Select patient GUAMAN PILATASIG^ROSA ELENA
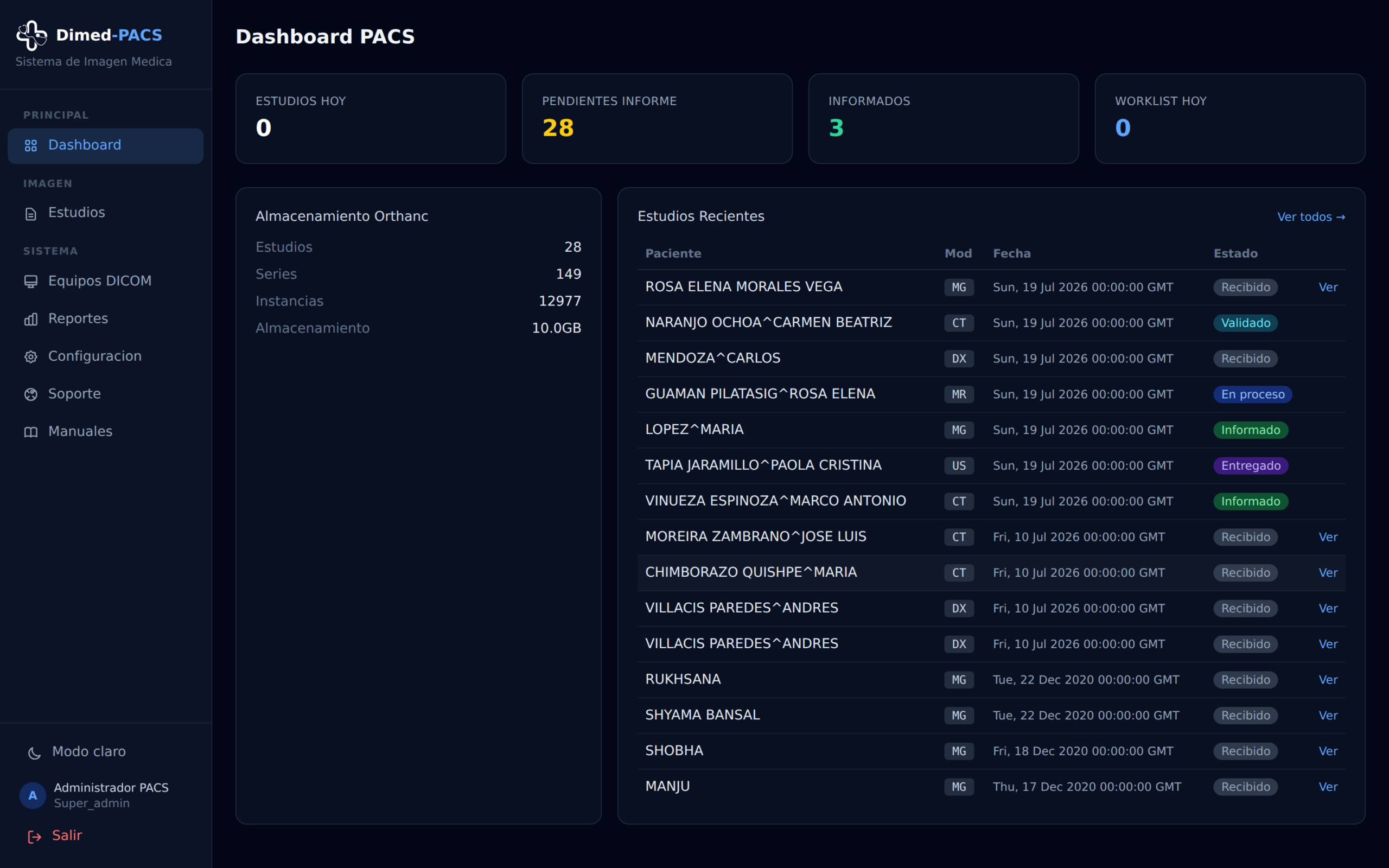Viewport: 1389px width, 868px height. tap(760, 393)
